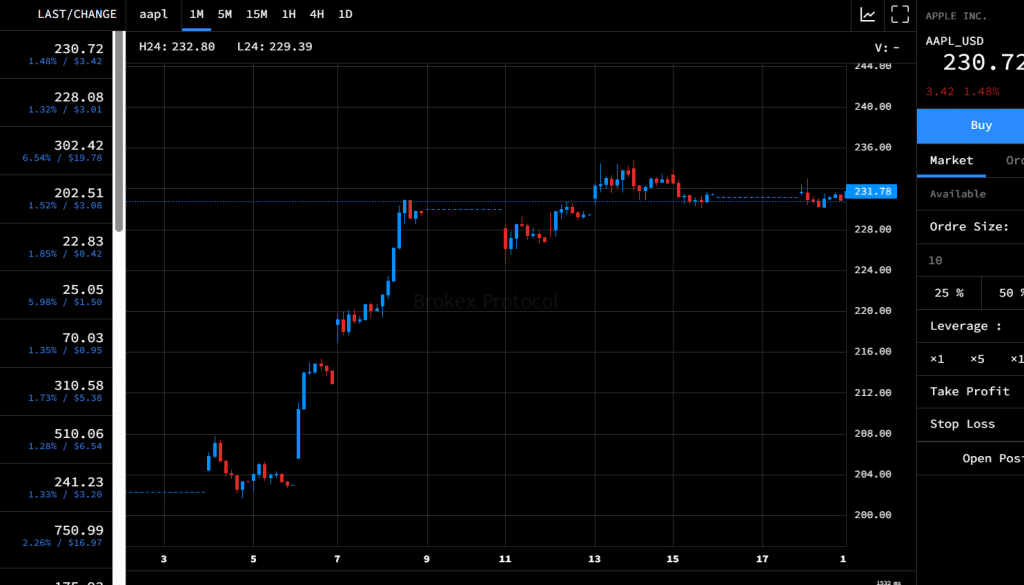Image resolution: width=1024 pixels, height=585 pixels.
Task: Select watchlist row priced 25.05
Action: (56, 295)
